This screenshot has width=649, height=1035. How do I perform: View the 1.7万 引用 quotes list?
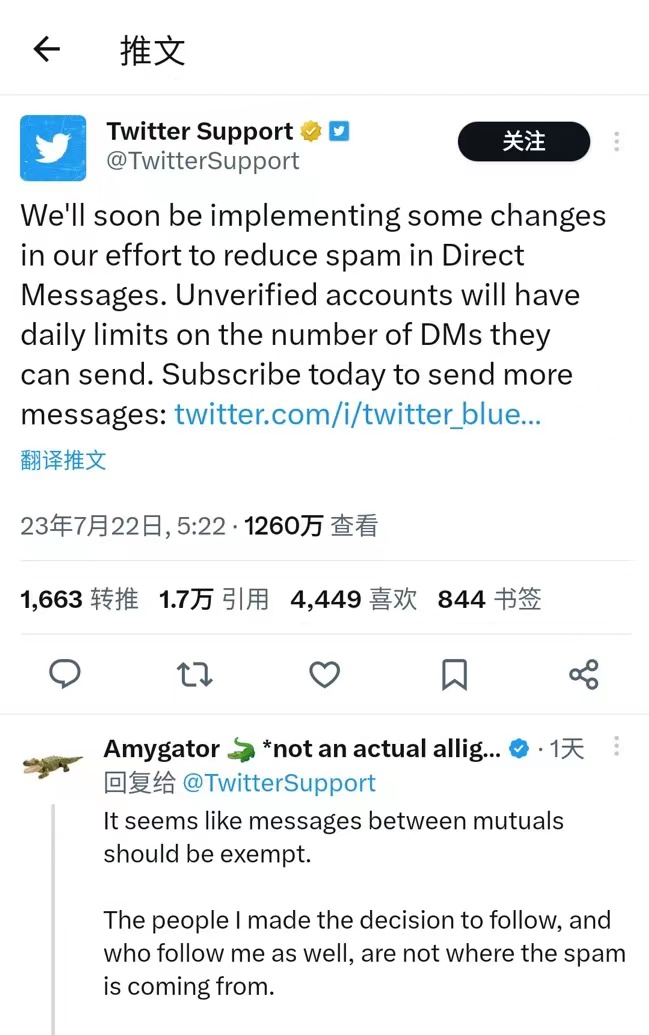coord(214,599)
